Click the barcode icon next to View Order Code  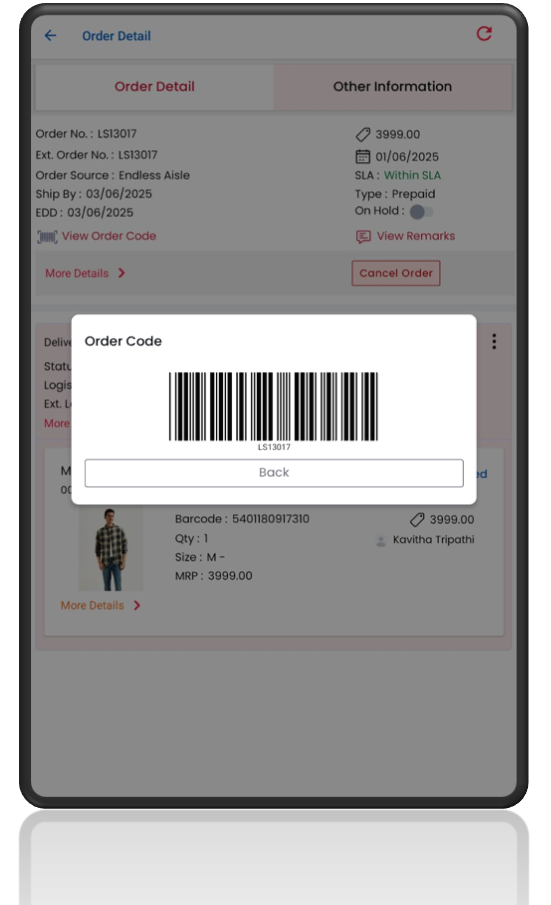47,237
